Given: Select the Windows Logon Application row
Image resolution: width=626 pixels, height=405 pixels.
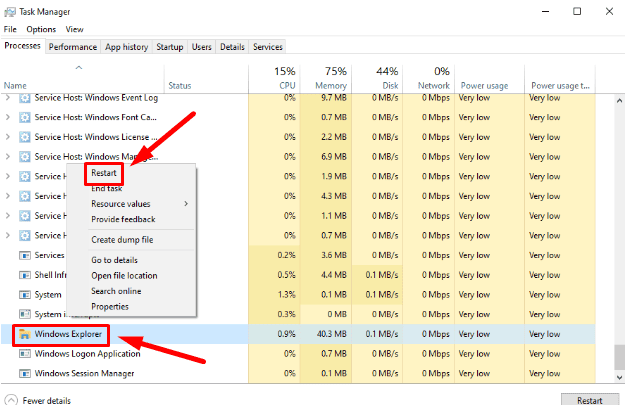Looking at the screenshot, I should coord(298,354).
